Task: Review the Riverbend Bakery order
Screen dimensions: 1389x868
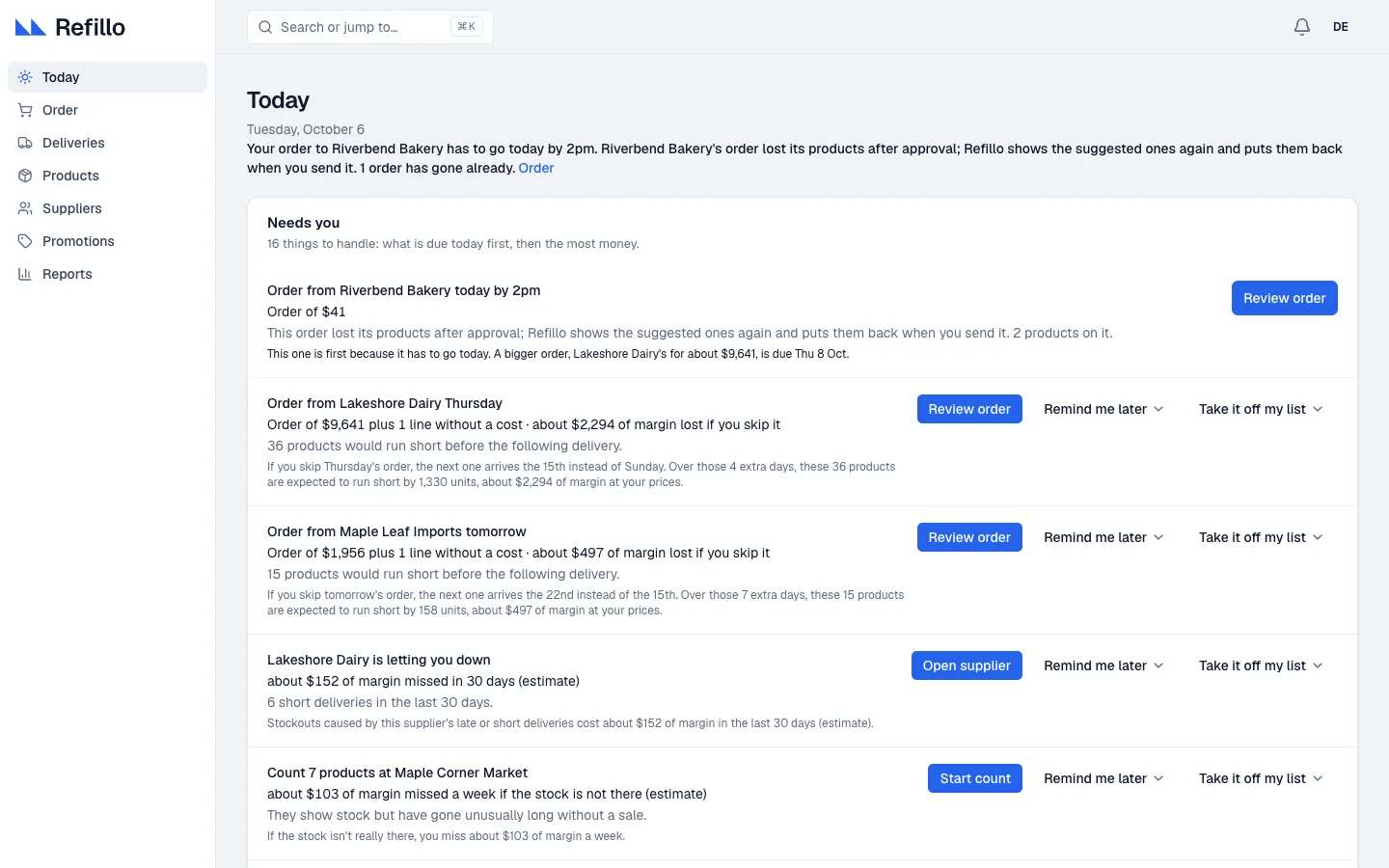Action: (x=1284, y=298)
